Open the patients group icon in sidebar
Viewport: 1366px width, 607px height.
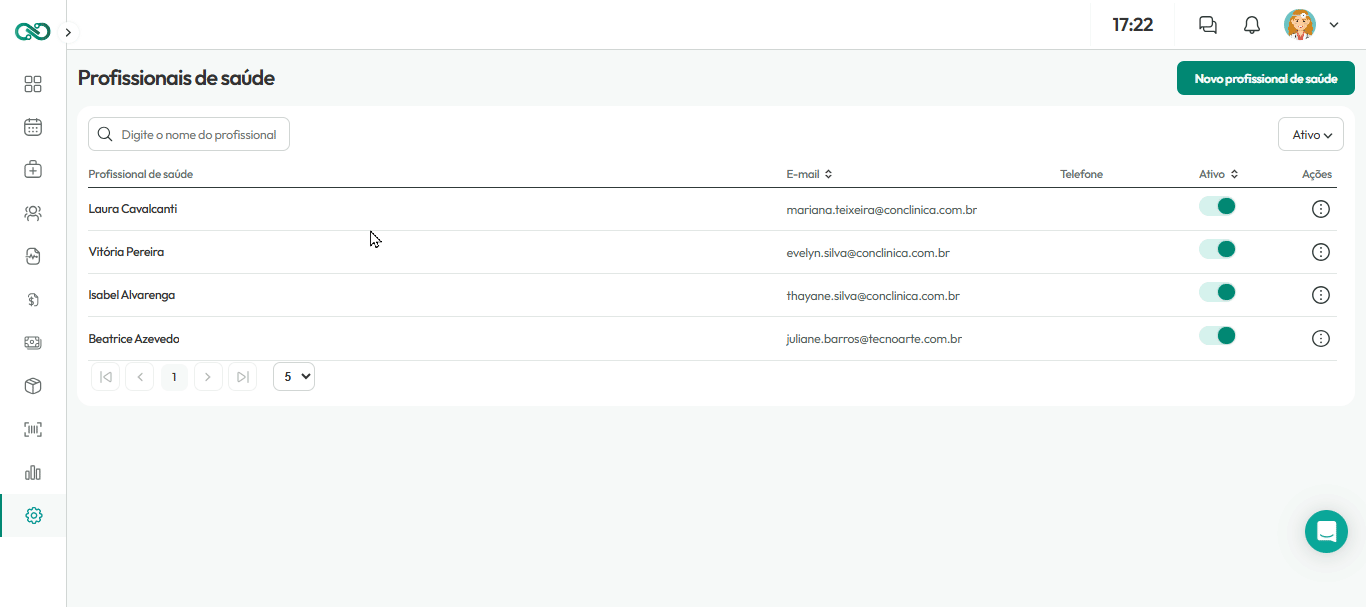[33, 213]
